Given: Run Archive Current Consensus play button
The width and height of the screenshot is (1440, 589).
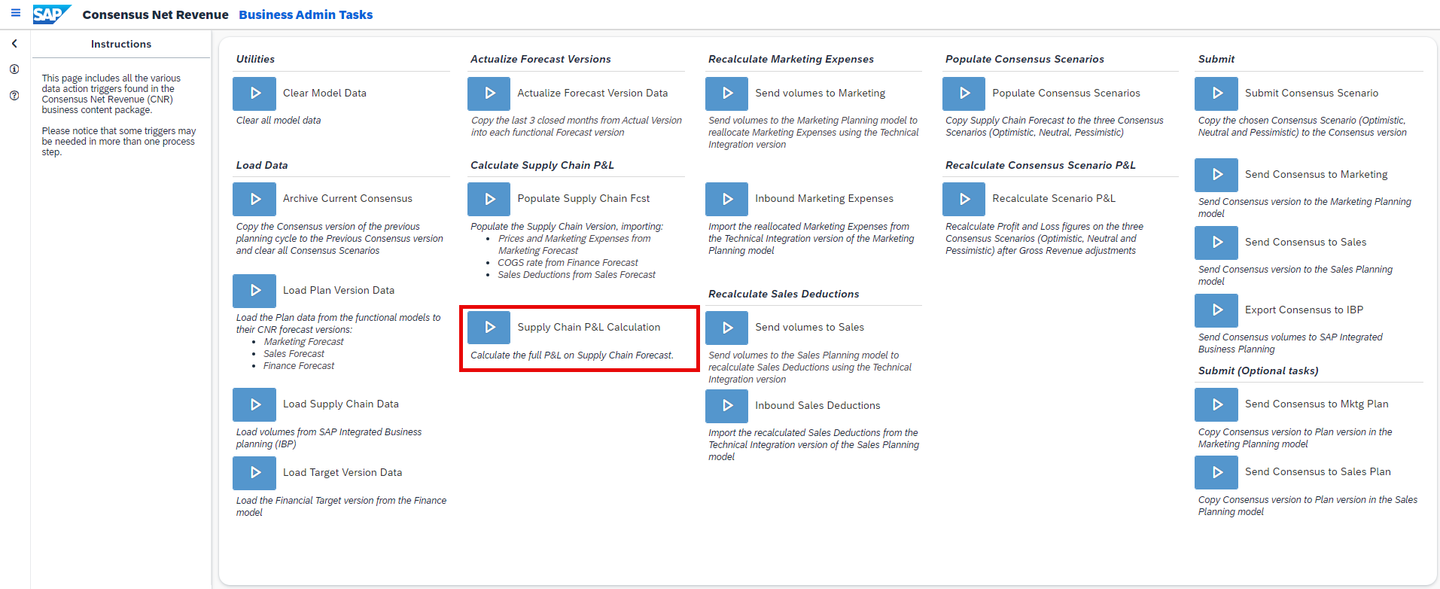Looking at the screenshot, I should click(254, 199).
